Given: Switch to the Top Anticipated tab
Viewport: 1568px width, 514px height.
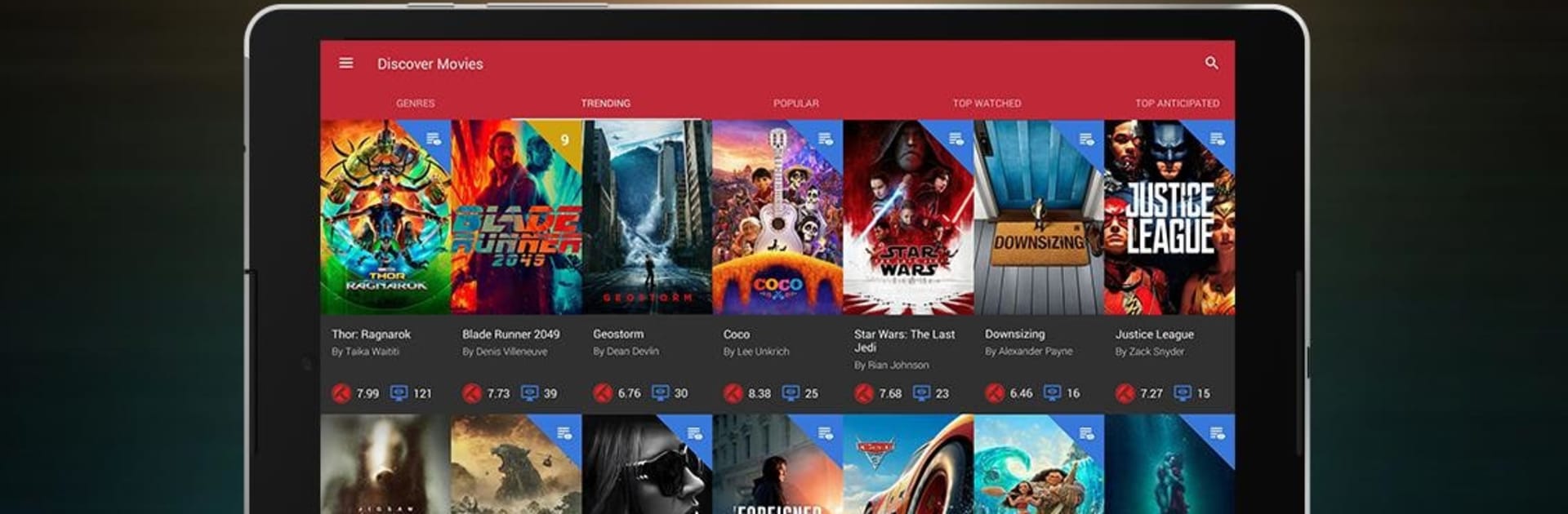Looking at the screenshot, I should pyautogui.click(x=1177, y=104).
